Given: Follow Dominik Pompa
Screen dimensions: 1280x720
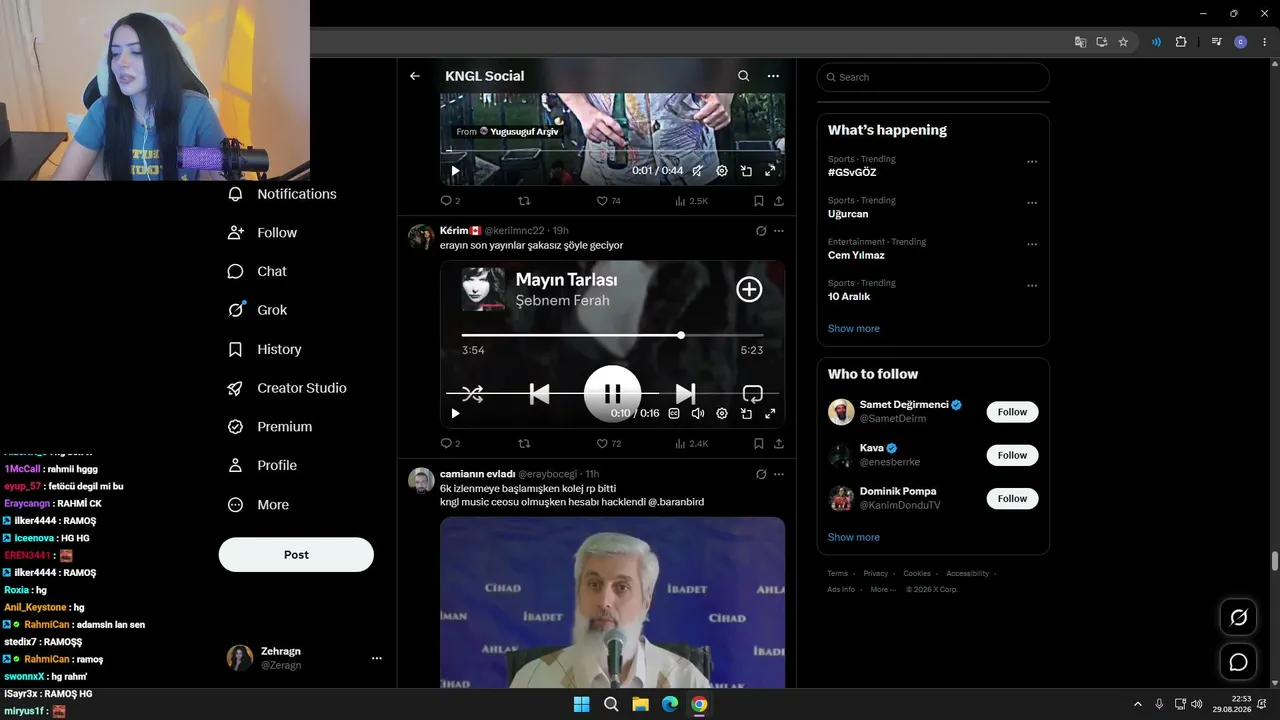Looking at the screenshot, I should coord(1012,498).
